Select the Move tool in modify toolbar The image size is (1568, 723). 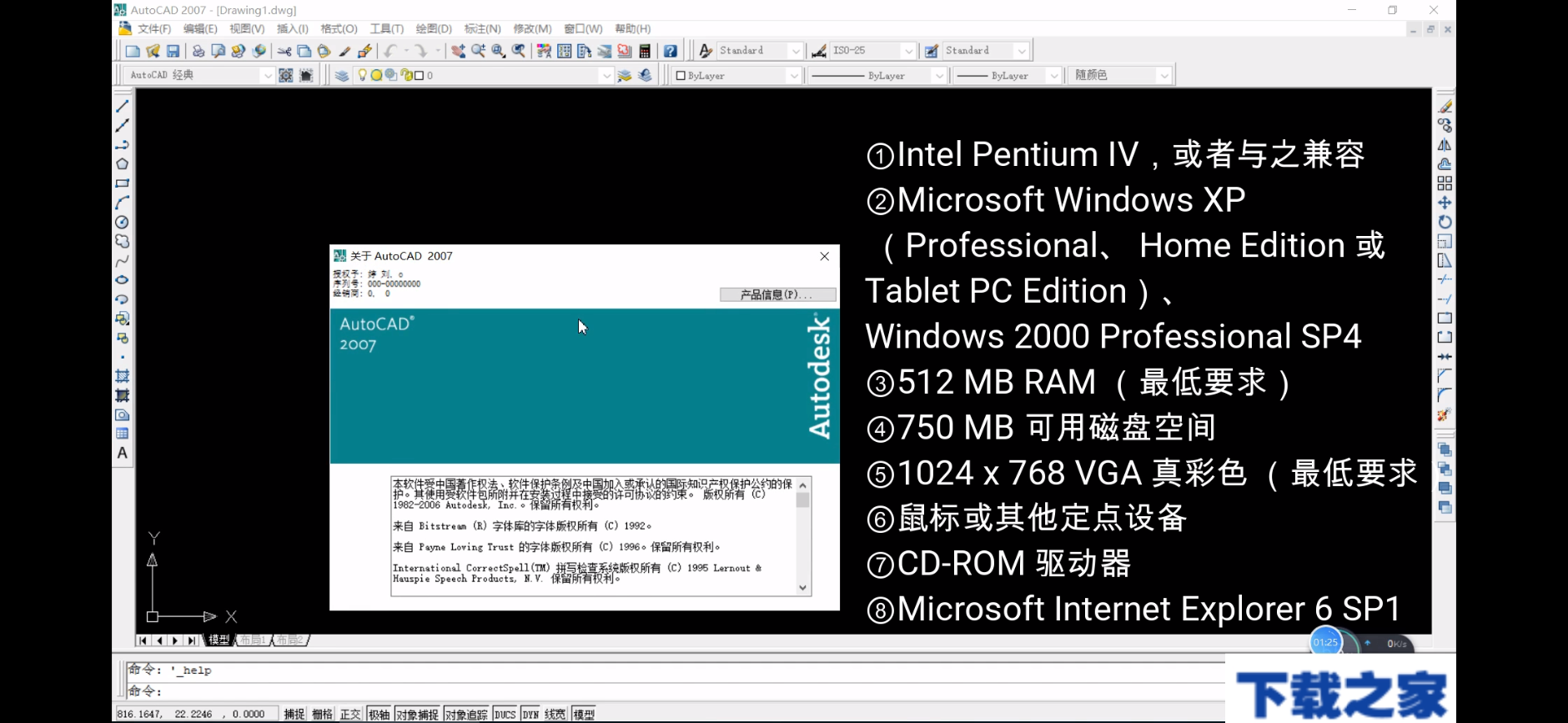(x=1445, y=203)
